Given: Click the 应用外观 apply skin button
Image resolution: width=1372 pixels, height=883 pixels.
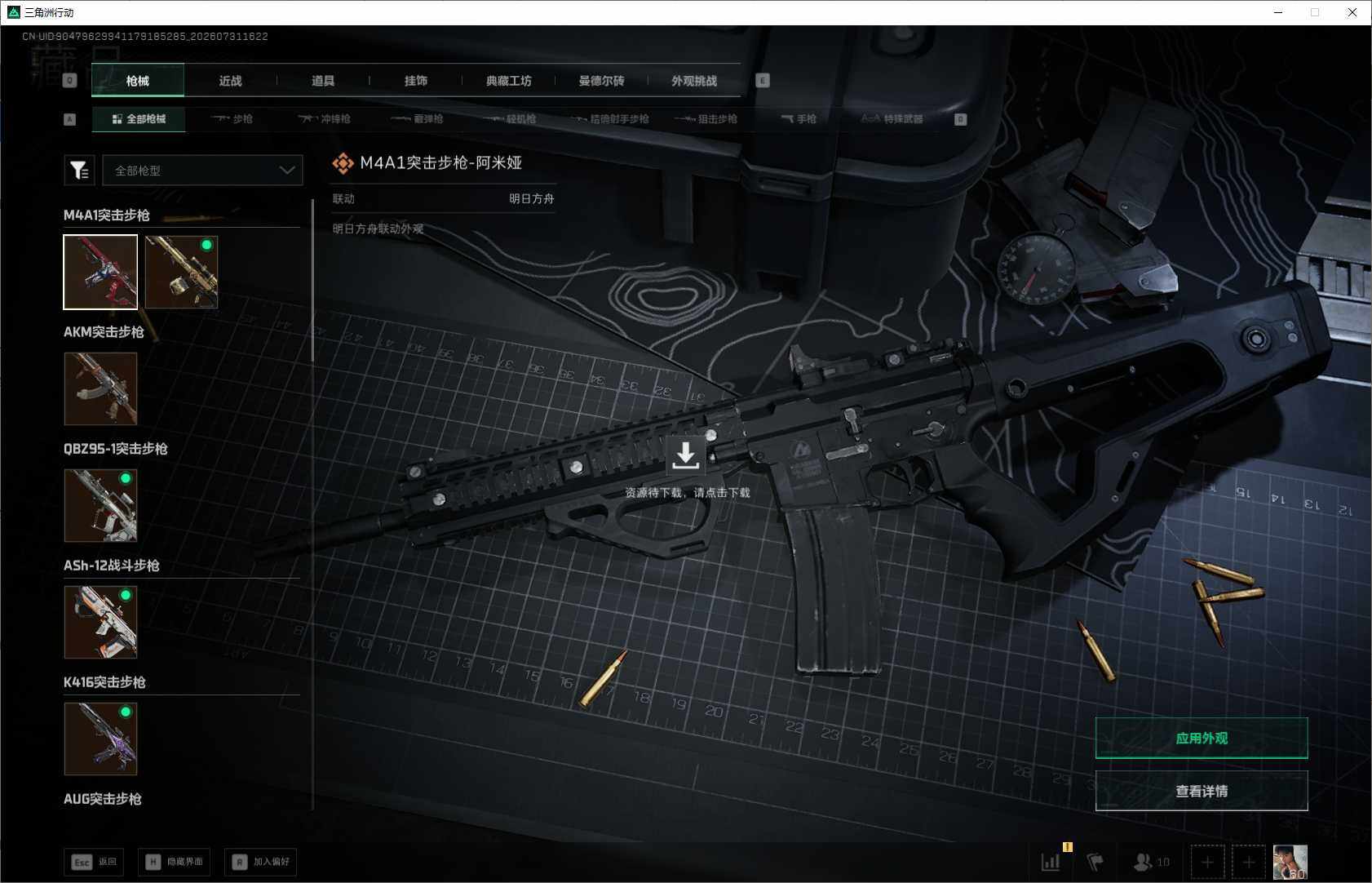Looking at the screenshot, I should pos(1202,738).
